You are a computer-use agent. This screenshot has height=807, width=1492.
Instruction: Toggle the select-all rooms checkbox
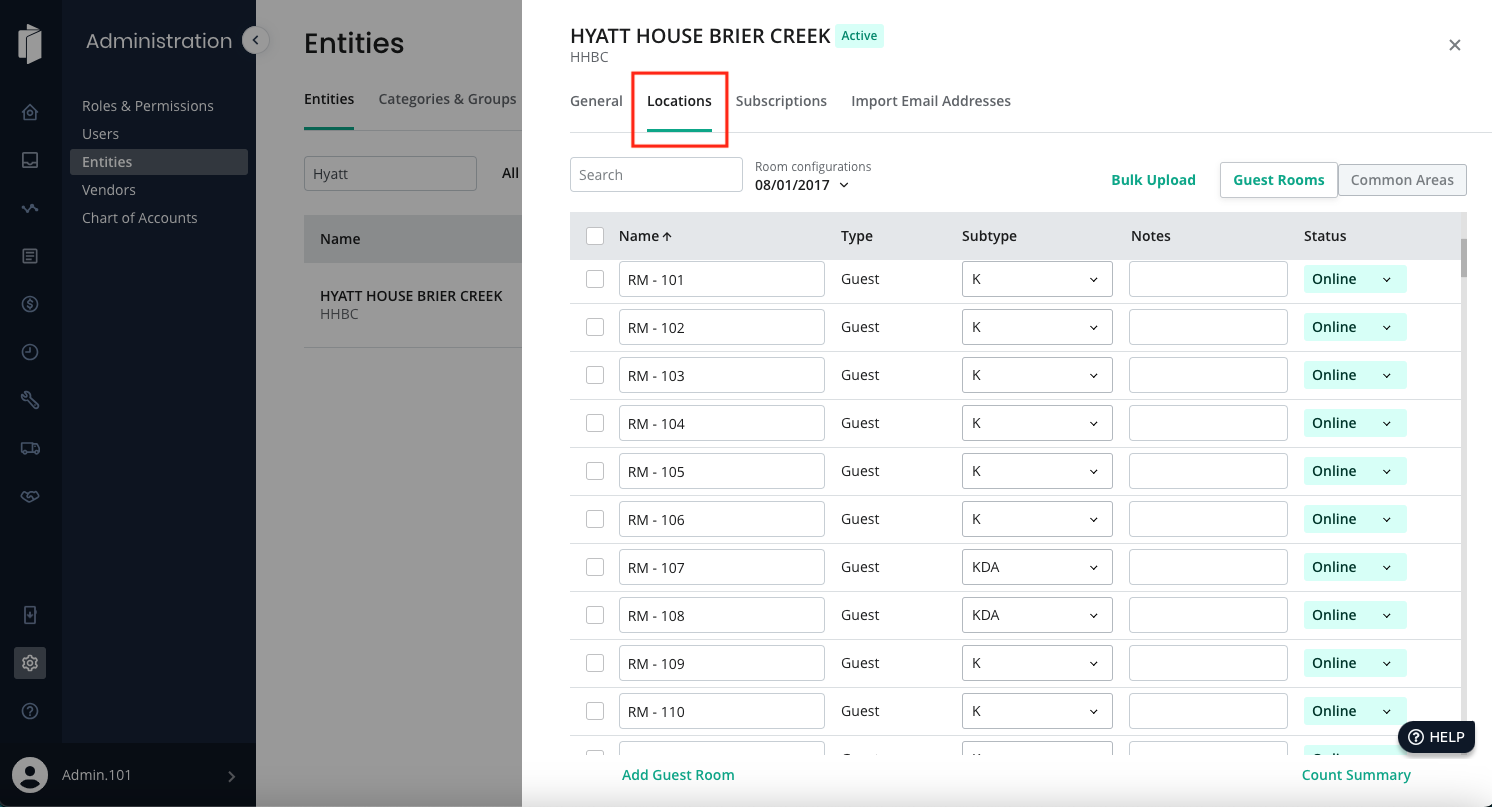[x=595, y=236]
